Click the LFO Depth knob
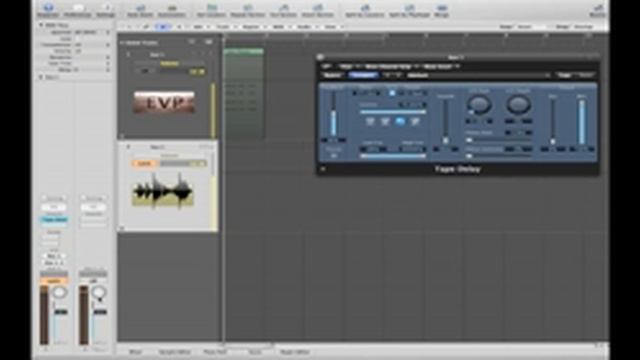 (x=518, y=105)
